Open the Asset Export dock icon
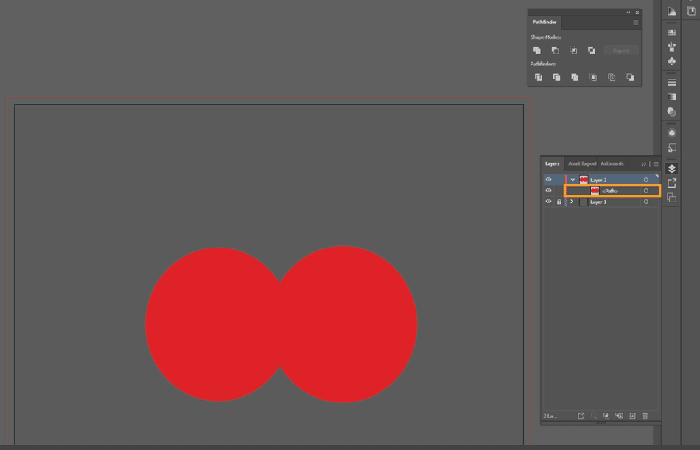 coord(671,183)
